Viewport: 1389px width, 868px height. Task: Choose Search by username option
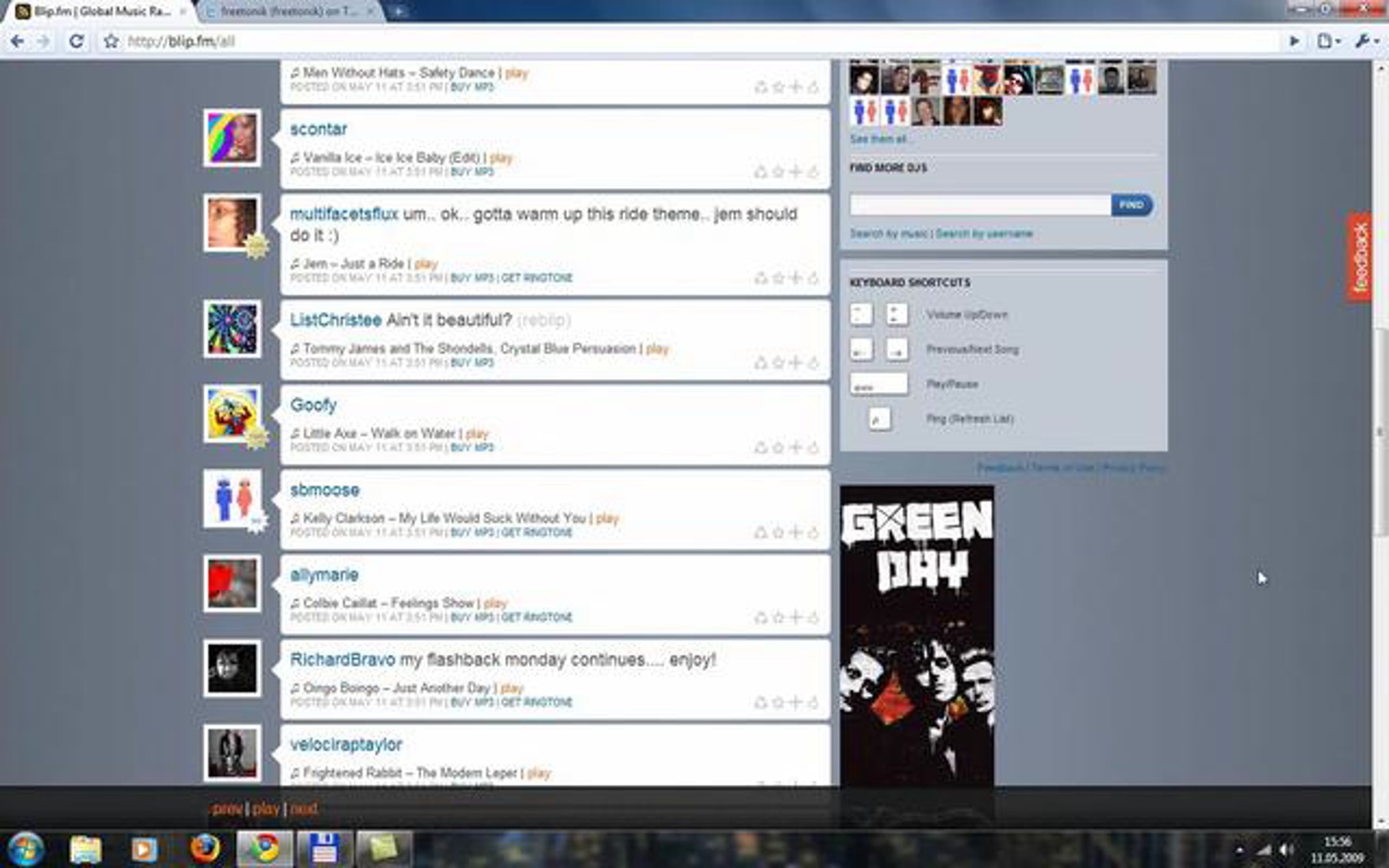click(984, 234)
